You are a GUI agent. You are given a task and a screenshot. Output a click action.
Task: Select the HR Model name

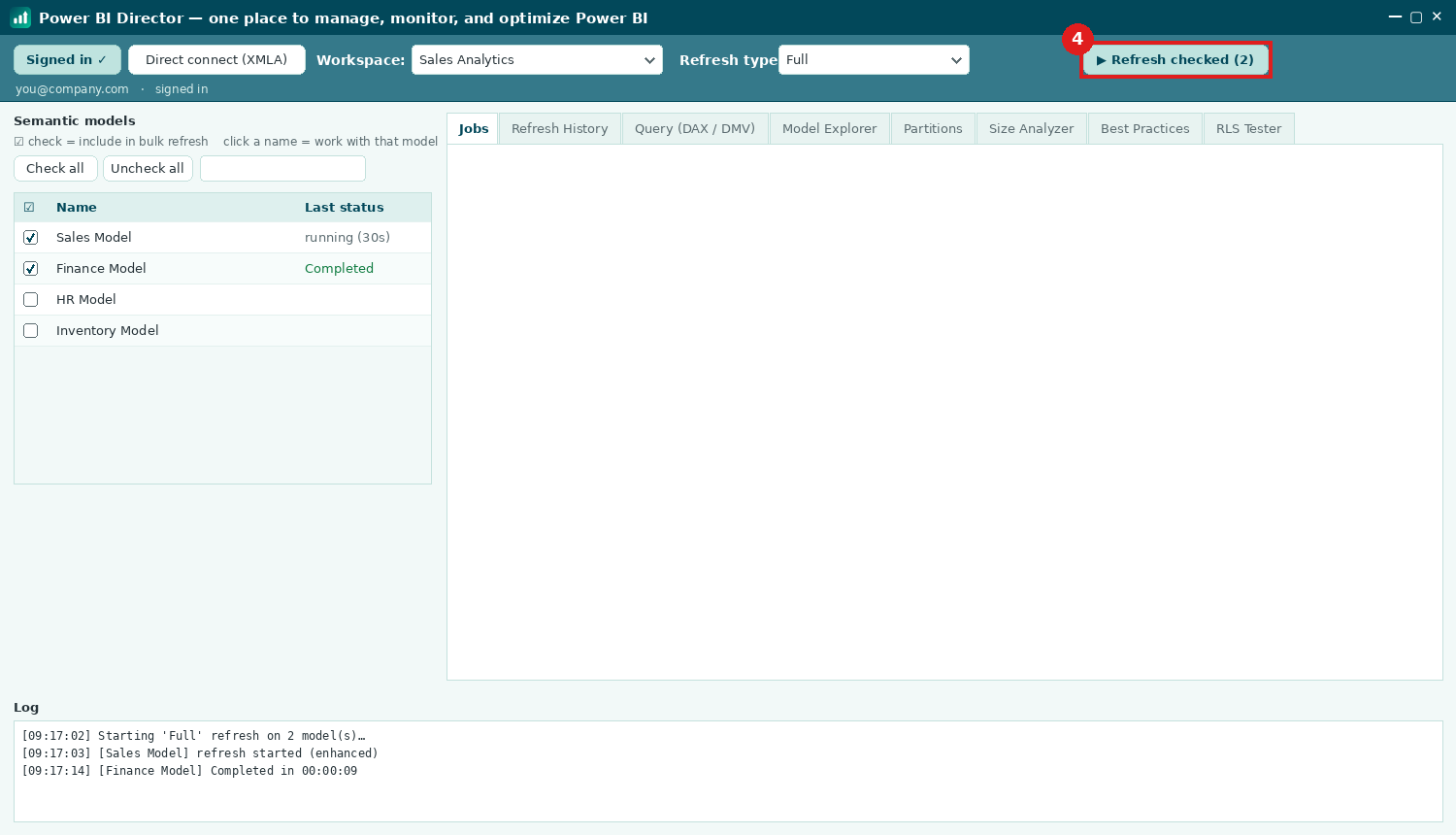85,300
